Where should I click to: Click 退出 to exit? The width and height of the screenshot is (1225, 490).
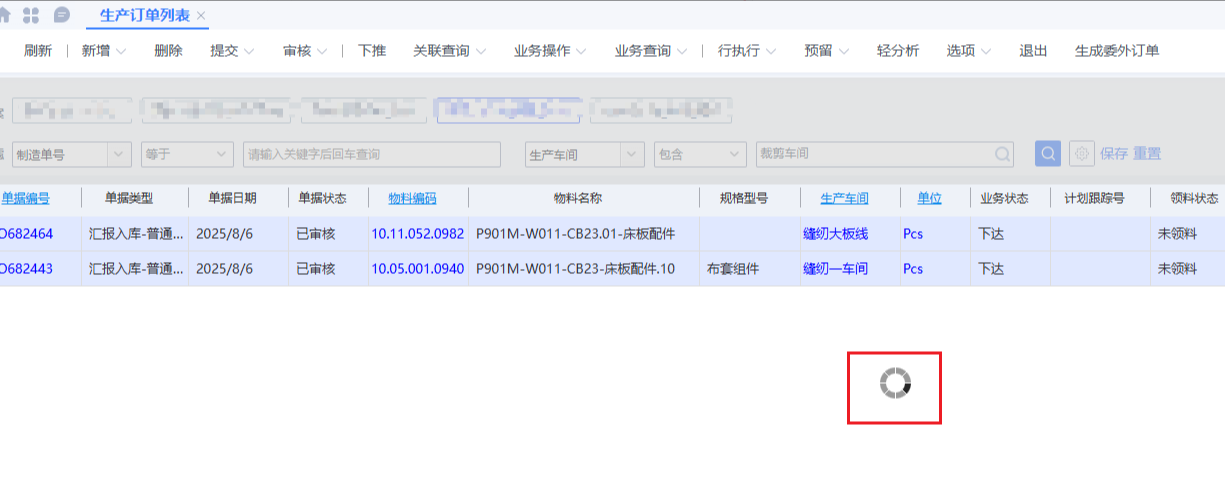(1033, 51)
